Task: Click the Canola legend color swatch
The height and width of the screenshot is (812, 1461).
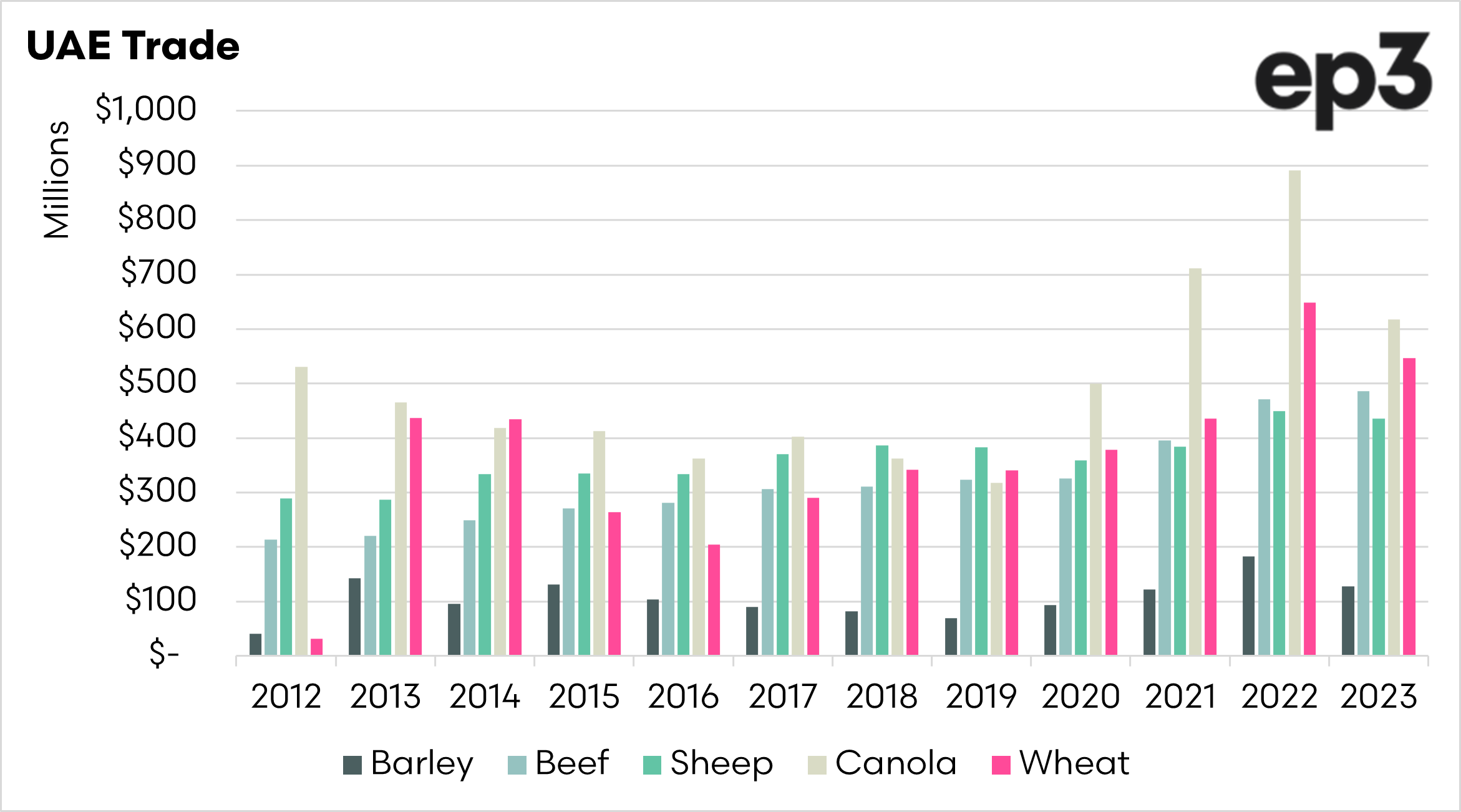Action: tap(817, 765)
